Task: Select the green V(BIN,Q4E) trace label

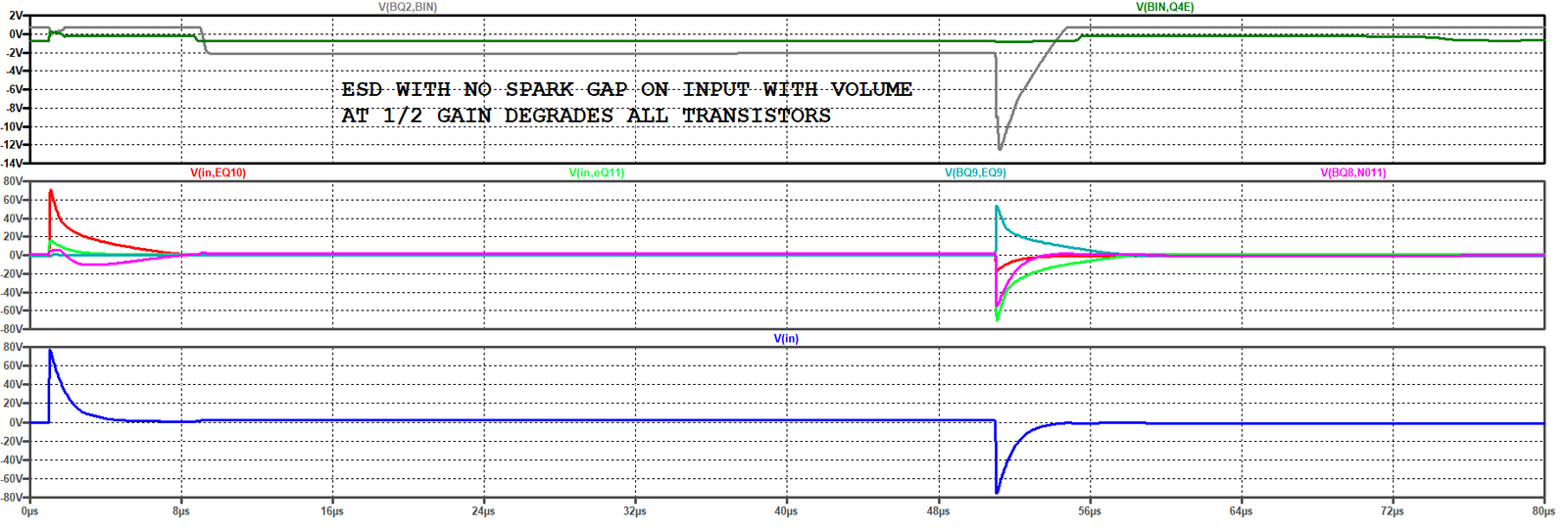Action: 1164,7
